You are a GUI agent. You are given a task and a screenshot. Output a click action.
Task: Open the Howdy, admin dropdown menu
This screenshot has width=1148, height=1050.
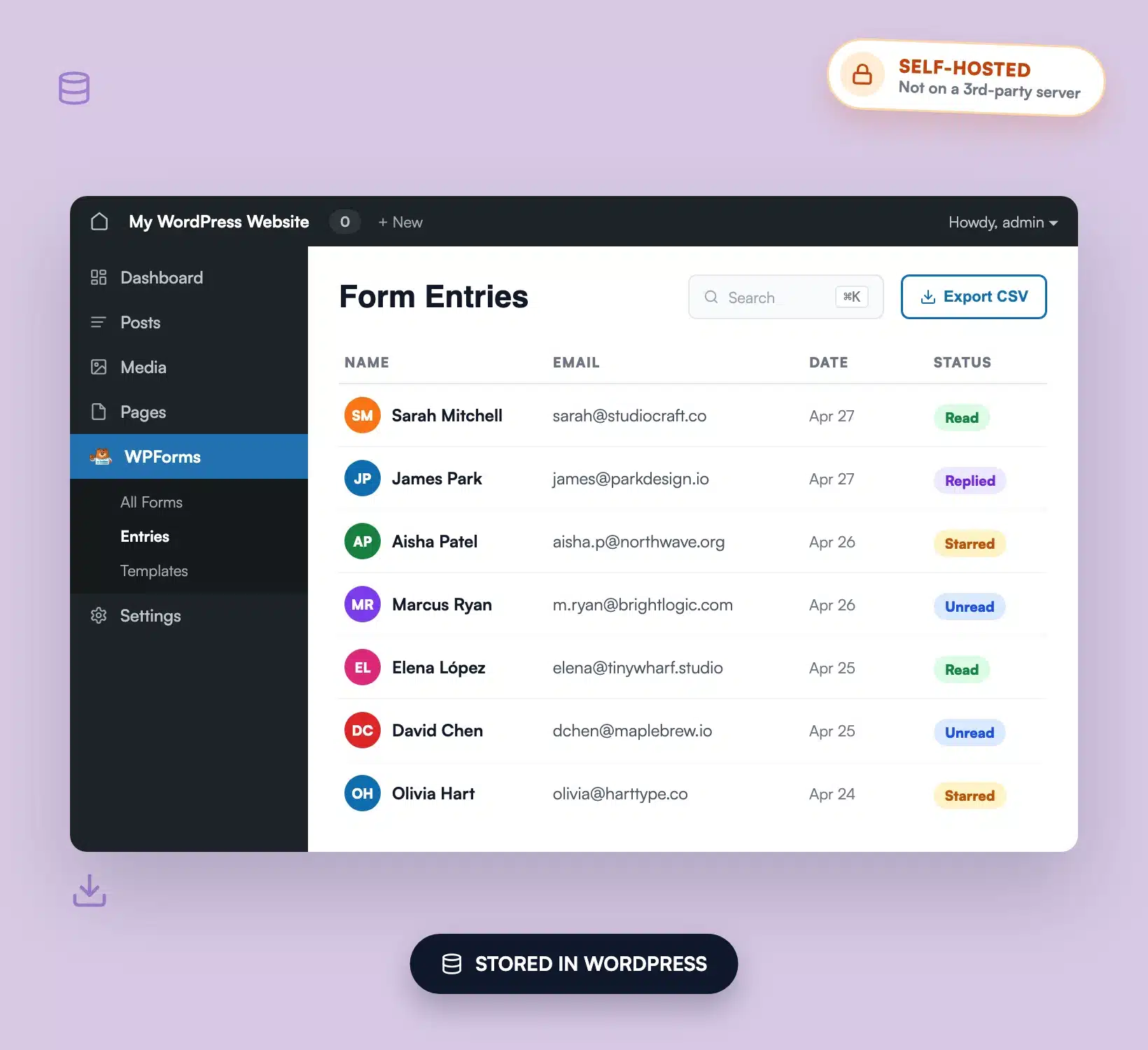[x=1003, y=222]
